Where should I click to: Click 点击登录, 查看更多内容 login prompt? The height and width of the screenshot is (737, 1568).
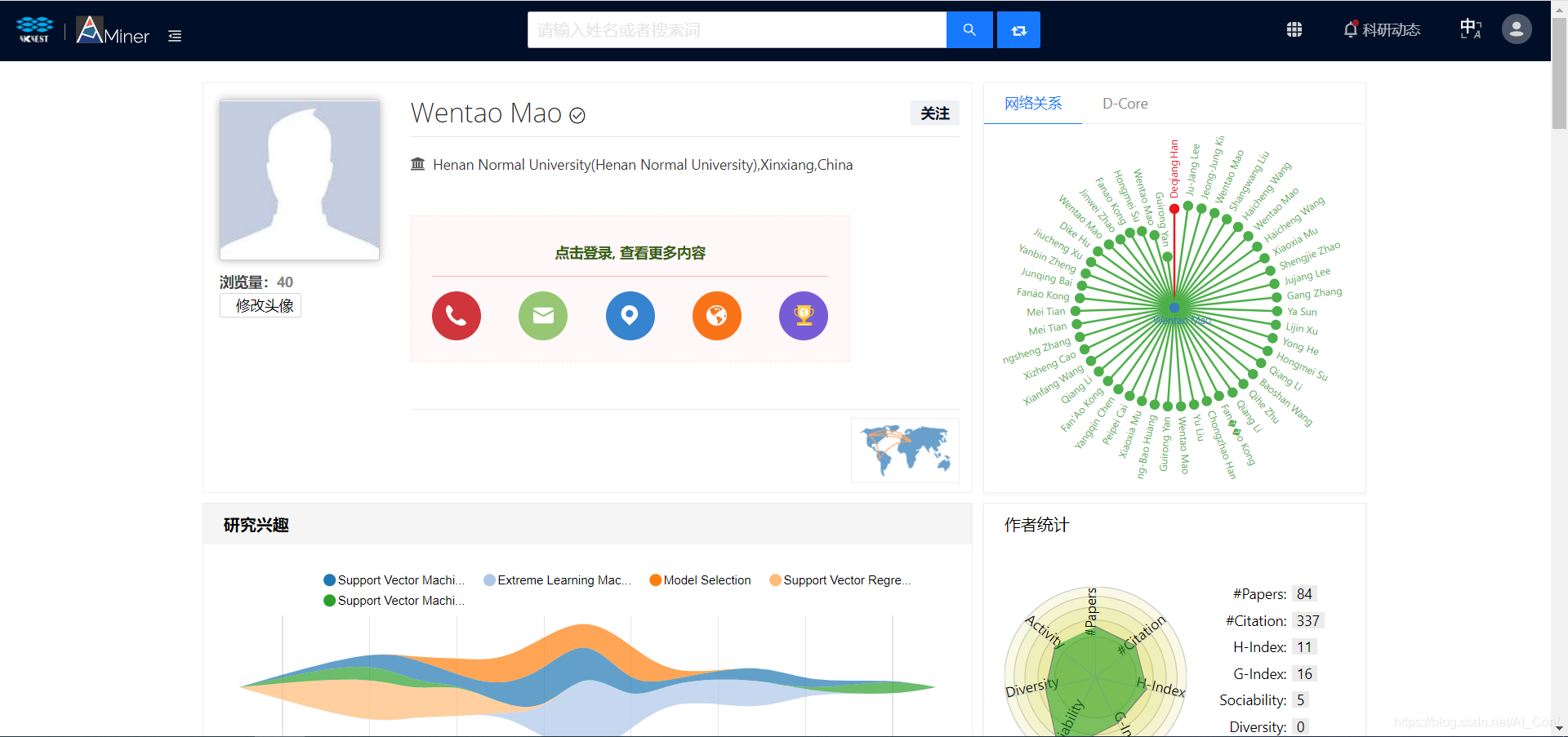pos(630,253)
